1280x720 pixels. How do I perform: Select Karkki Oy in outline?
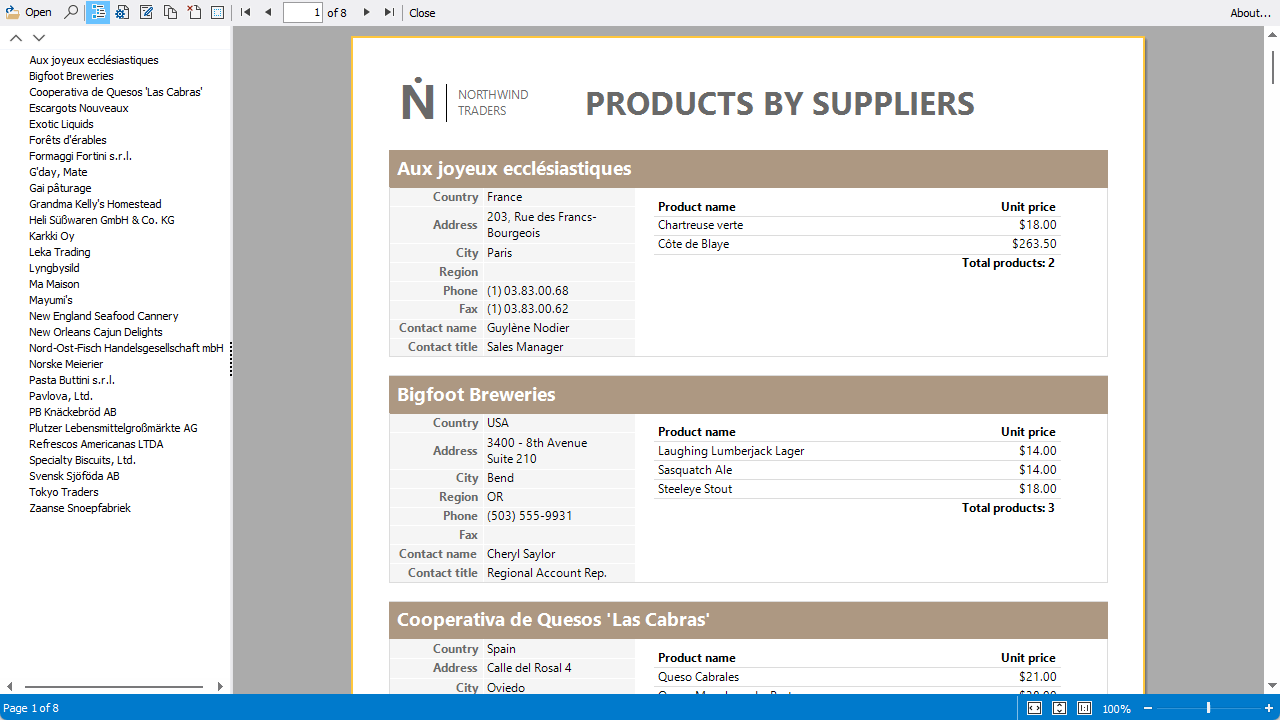(52, 236)
